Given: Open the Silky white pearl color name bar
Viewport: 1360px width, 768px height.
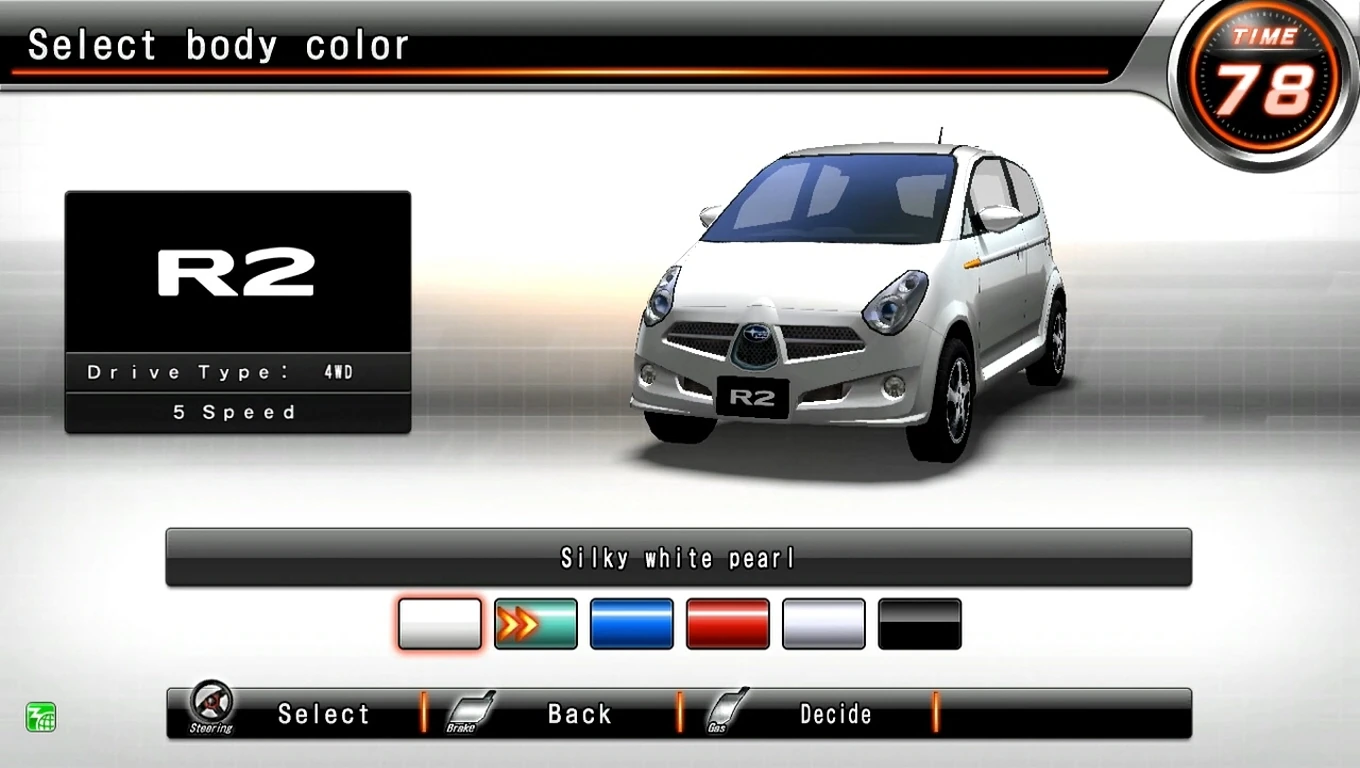Looking at the screenshot, I should coord(679,557).
